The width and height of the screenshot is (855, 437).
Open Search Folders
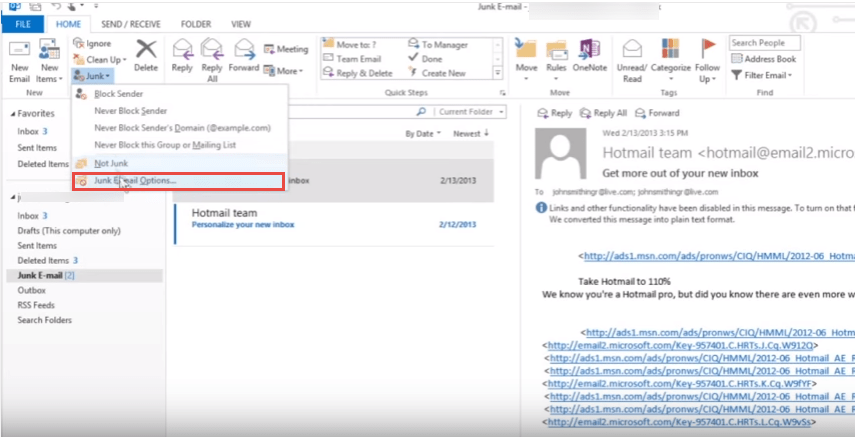tap(44, 320)
